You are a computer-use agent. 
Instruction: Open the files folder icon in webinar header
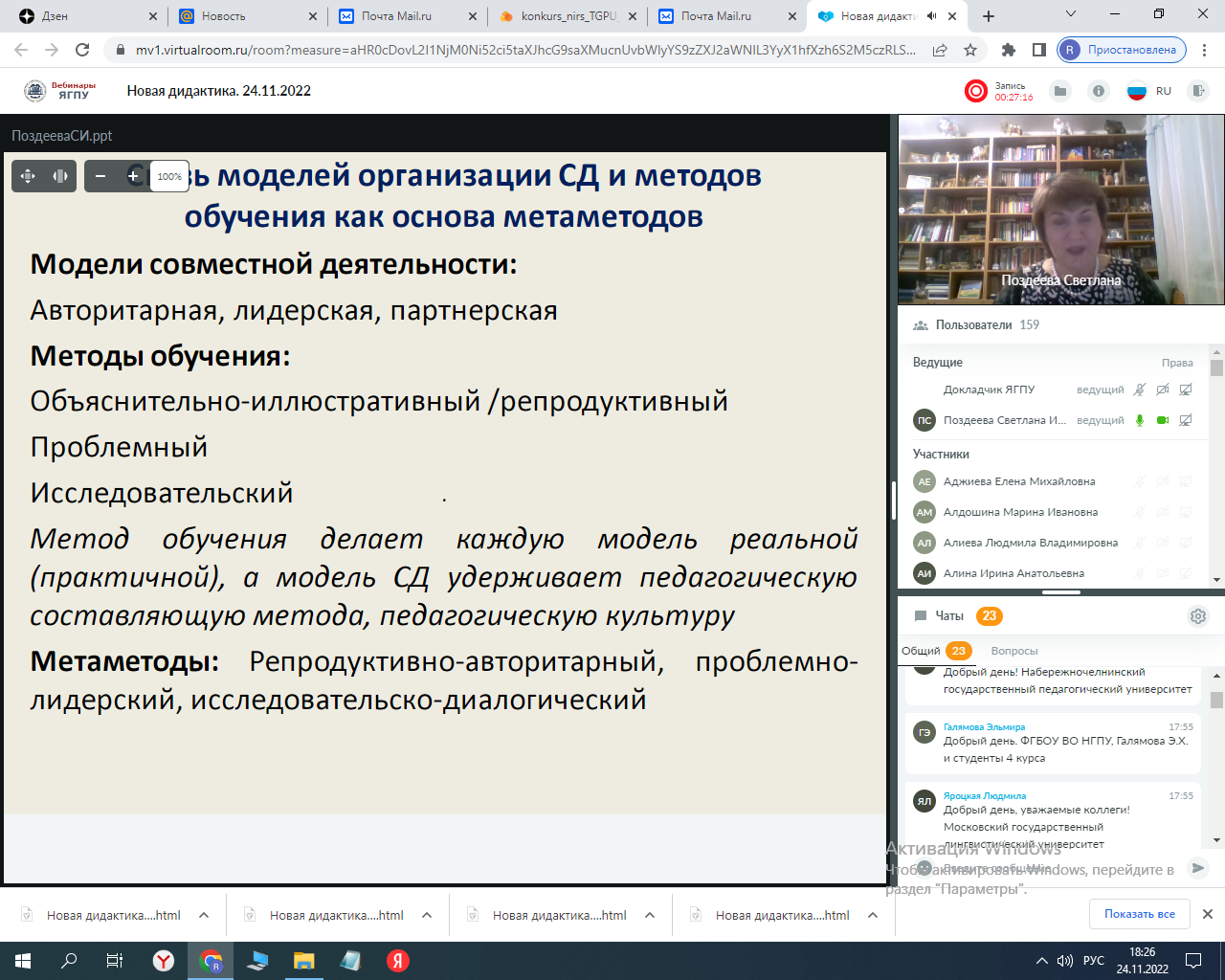click(x=1059, y=91)
